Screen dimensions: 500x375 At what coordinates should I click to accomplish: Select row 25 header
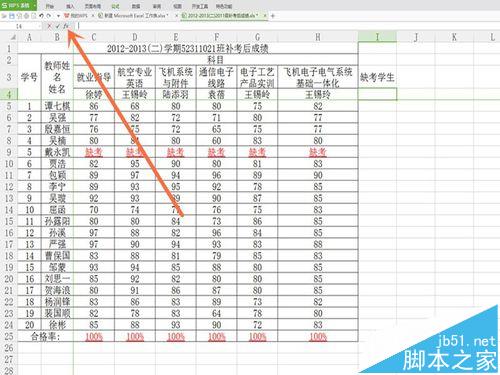[x=9, y=336]
